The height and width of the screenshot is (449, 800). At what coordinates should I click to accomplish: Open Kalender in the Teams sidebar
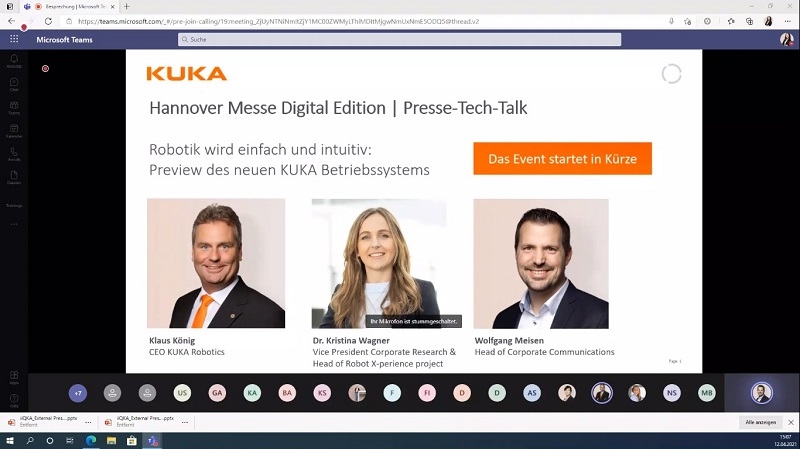tap(14, 131)
